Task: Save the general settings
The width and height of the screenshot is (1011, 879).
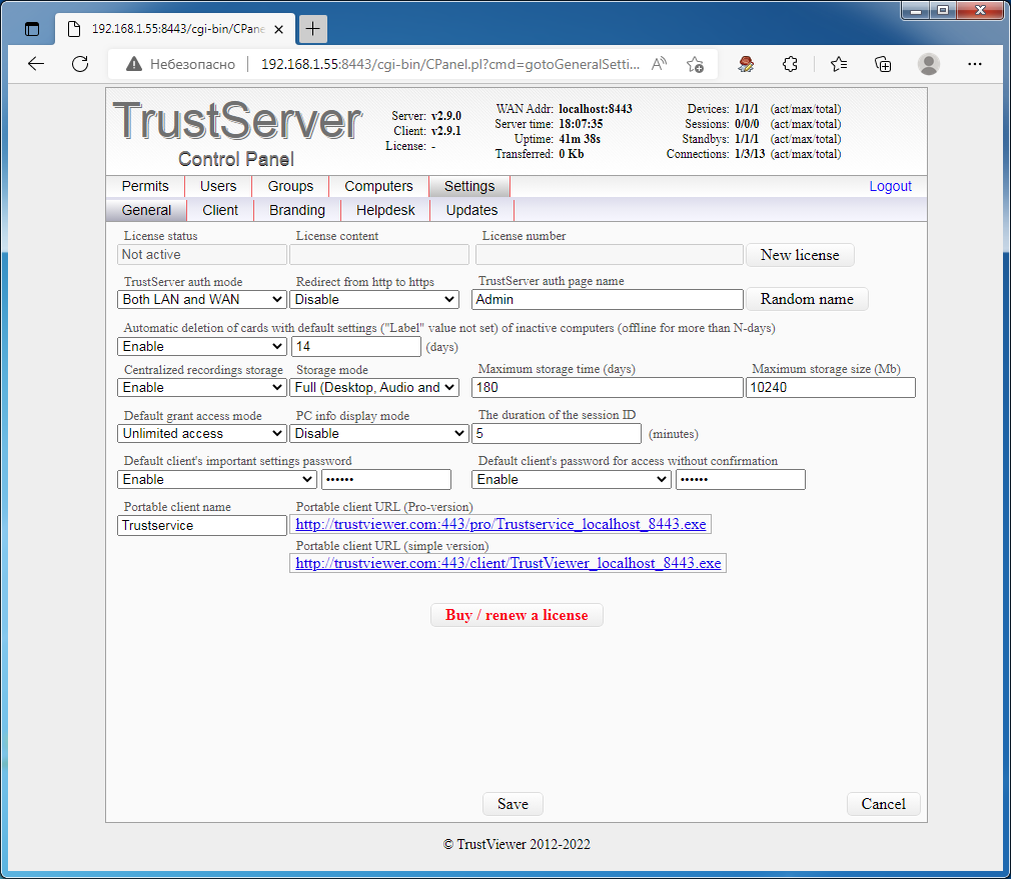Action: pos(513,804)
